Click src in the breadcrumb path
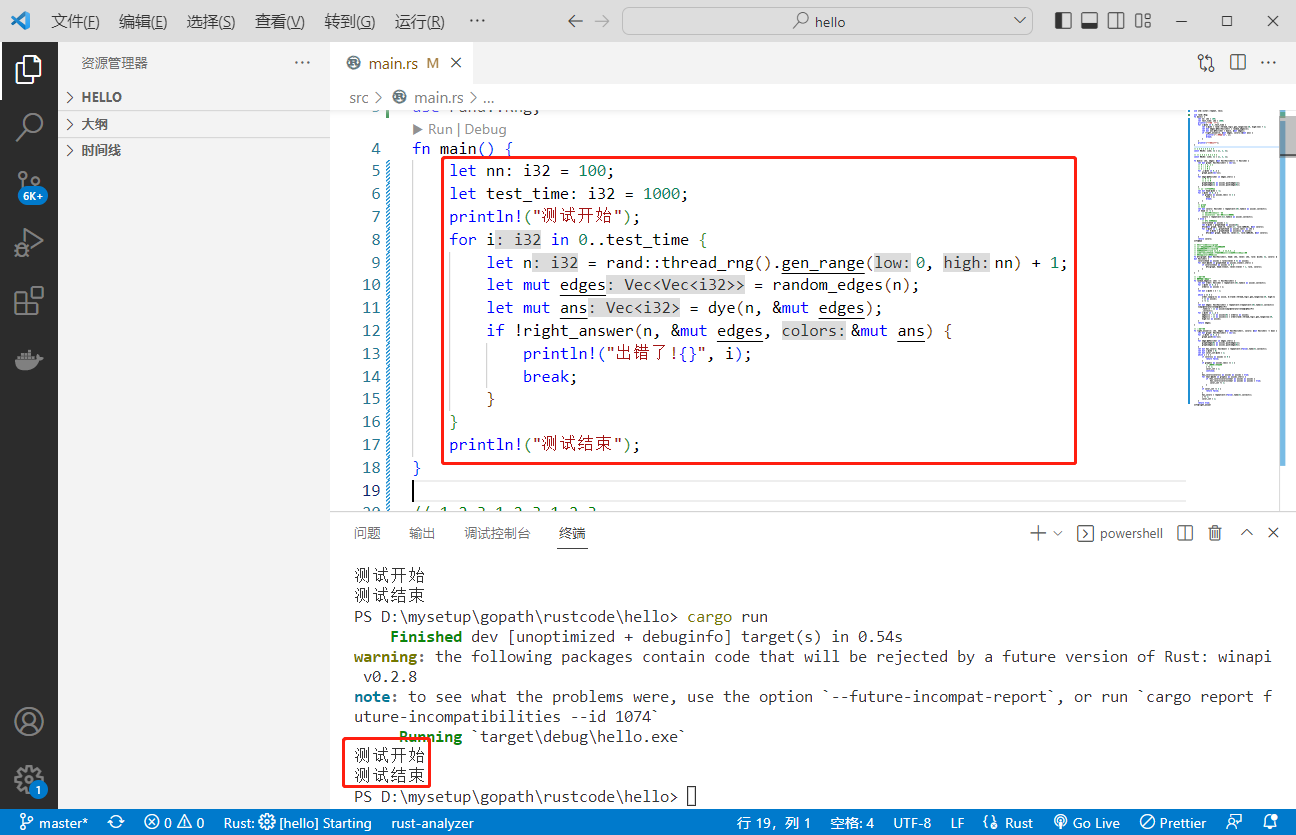 coord(359,97)
